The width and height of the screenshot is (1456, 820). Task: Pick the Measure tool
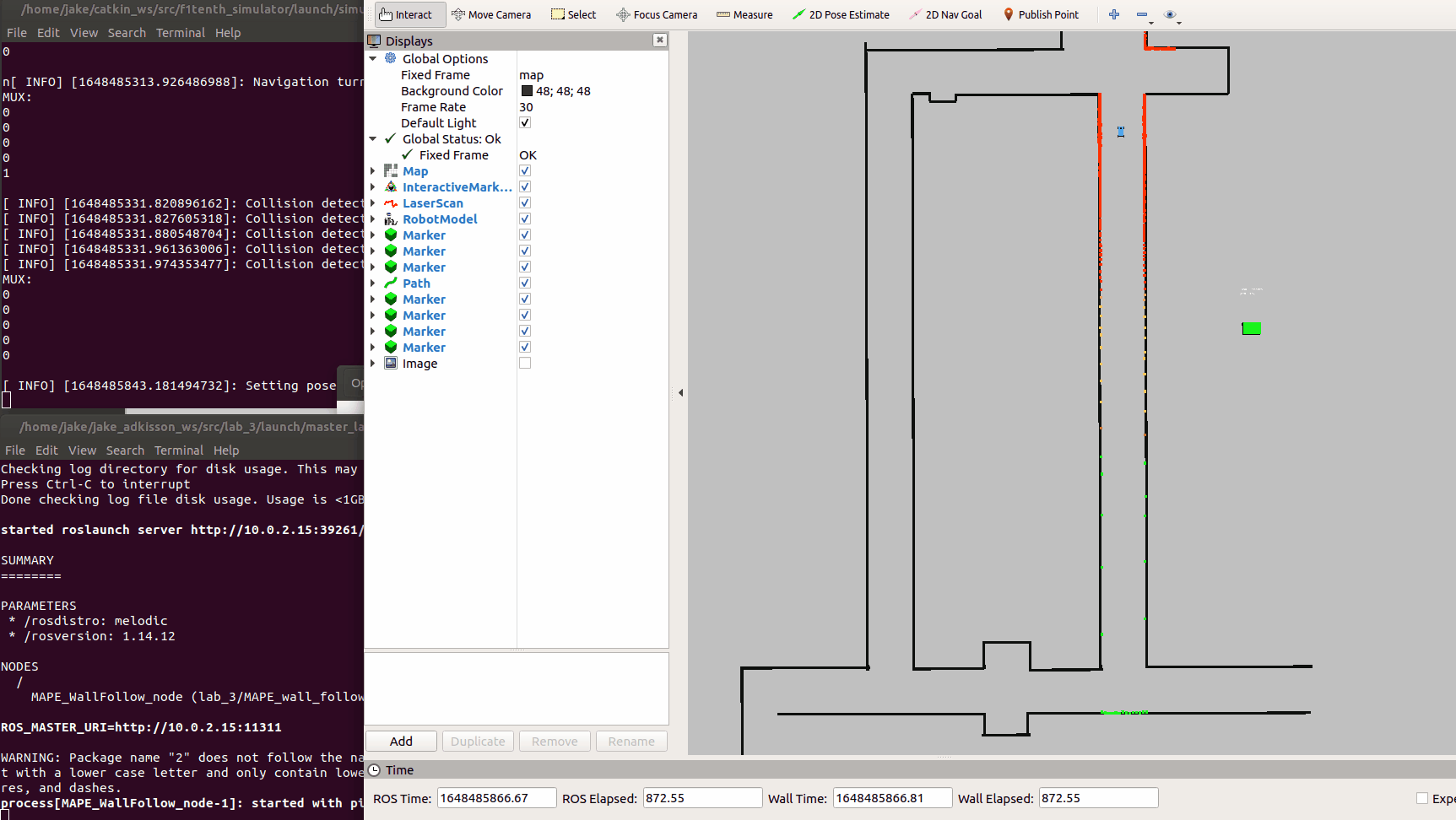[x=744, y=14]
